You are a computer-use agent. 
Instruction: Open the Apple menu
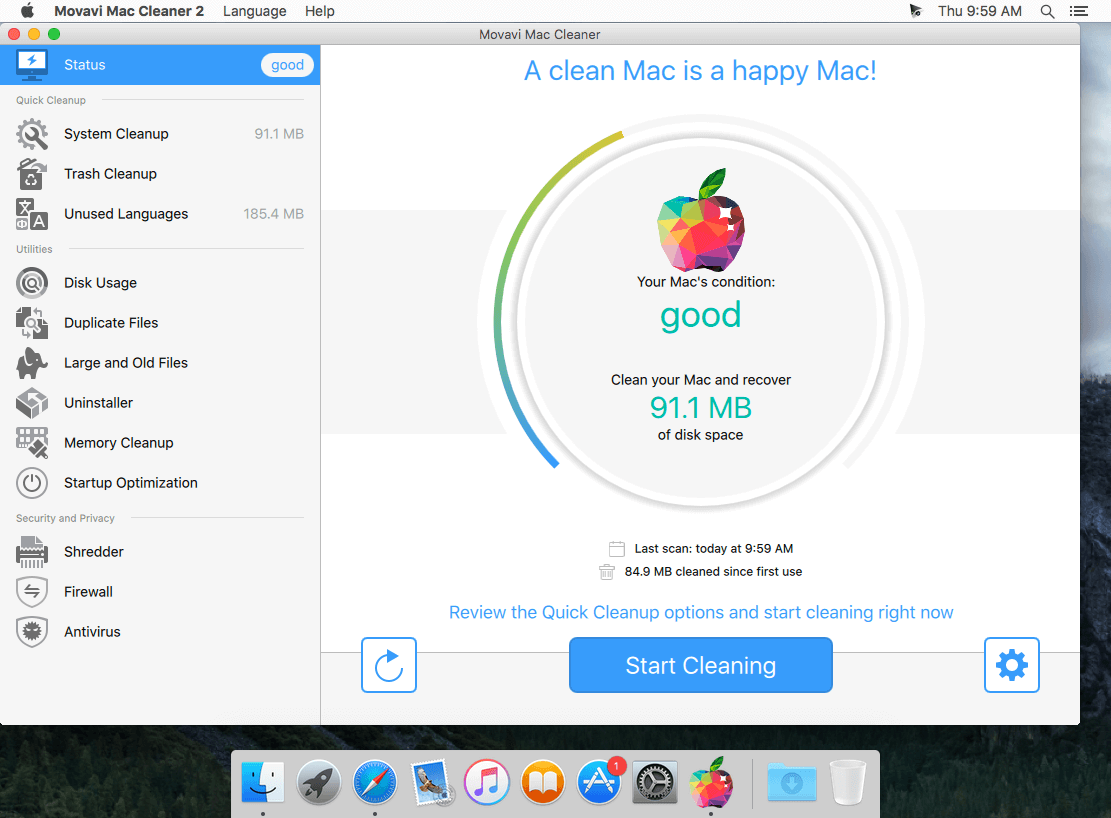[x=27, y=11]
